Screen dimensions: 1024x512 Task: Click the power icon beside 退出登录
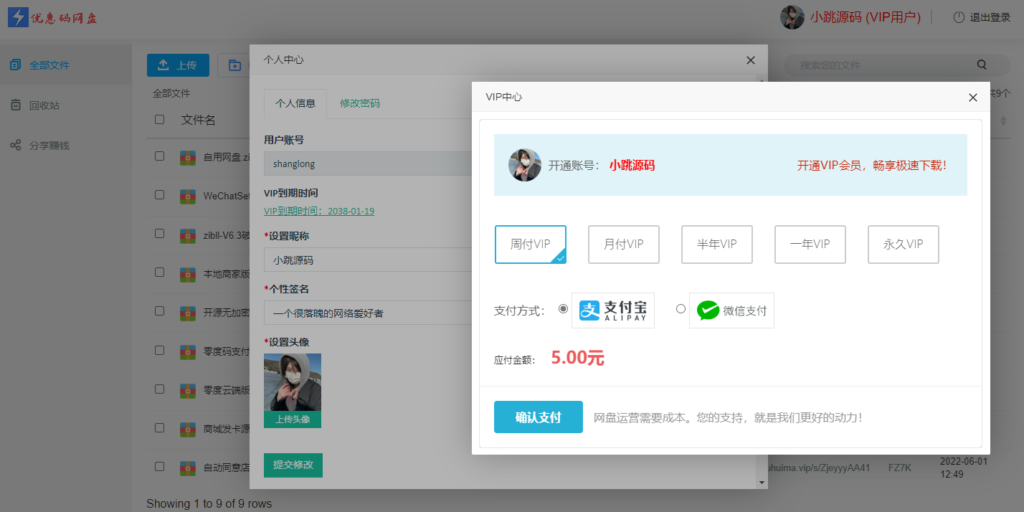959,18
